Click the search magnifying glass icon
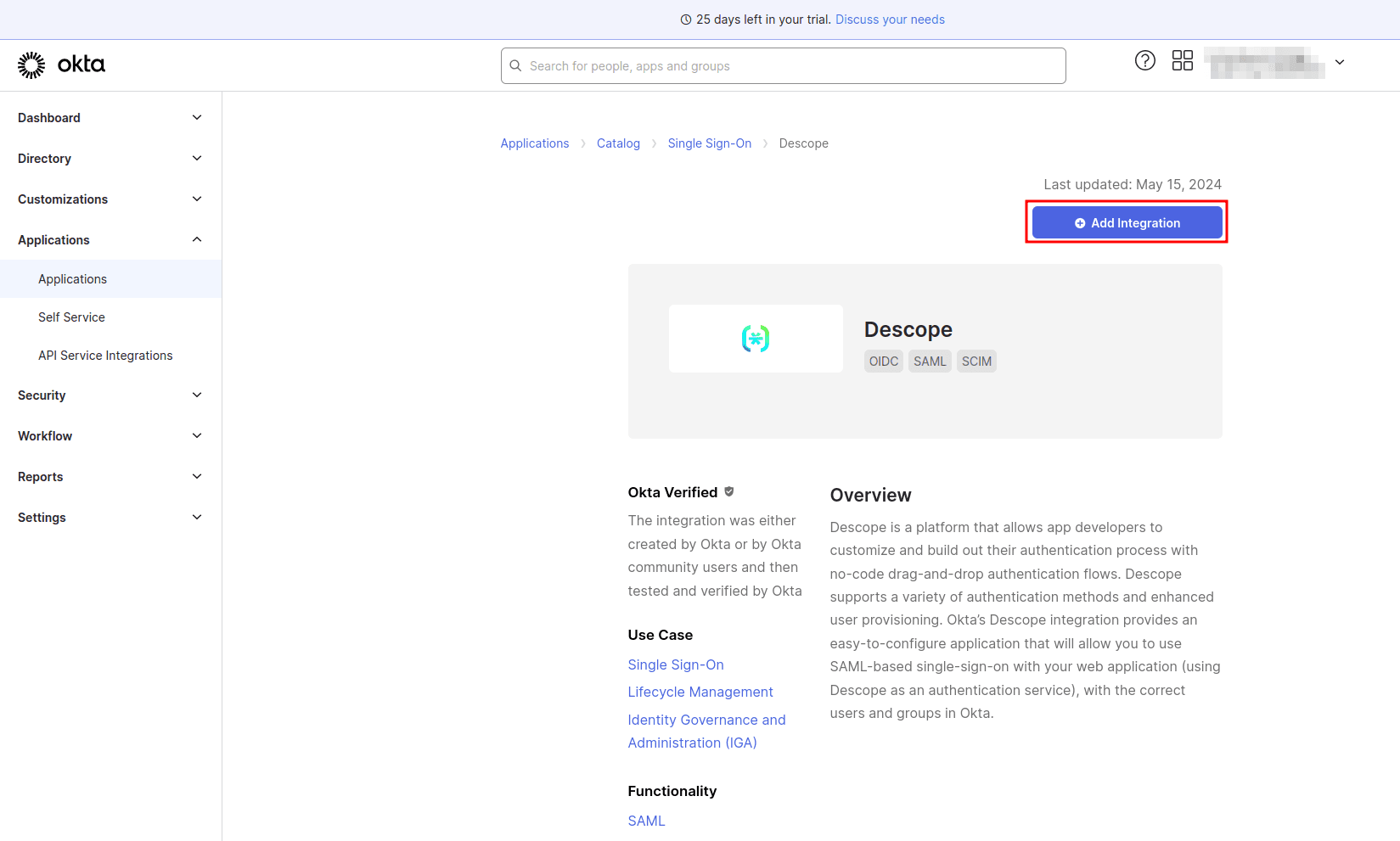Screen dimensions: 1400x841 [515, 65]
